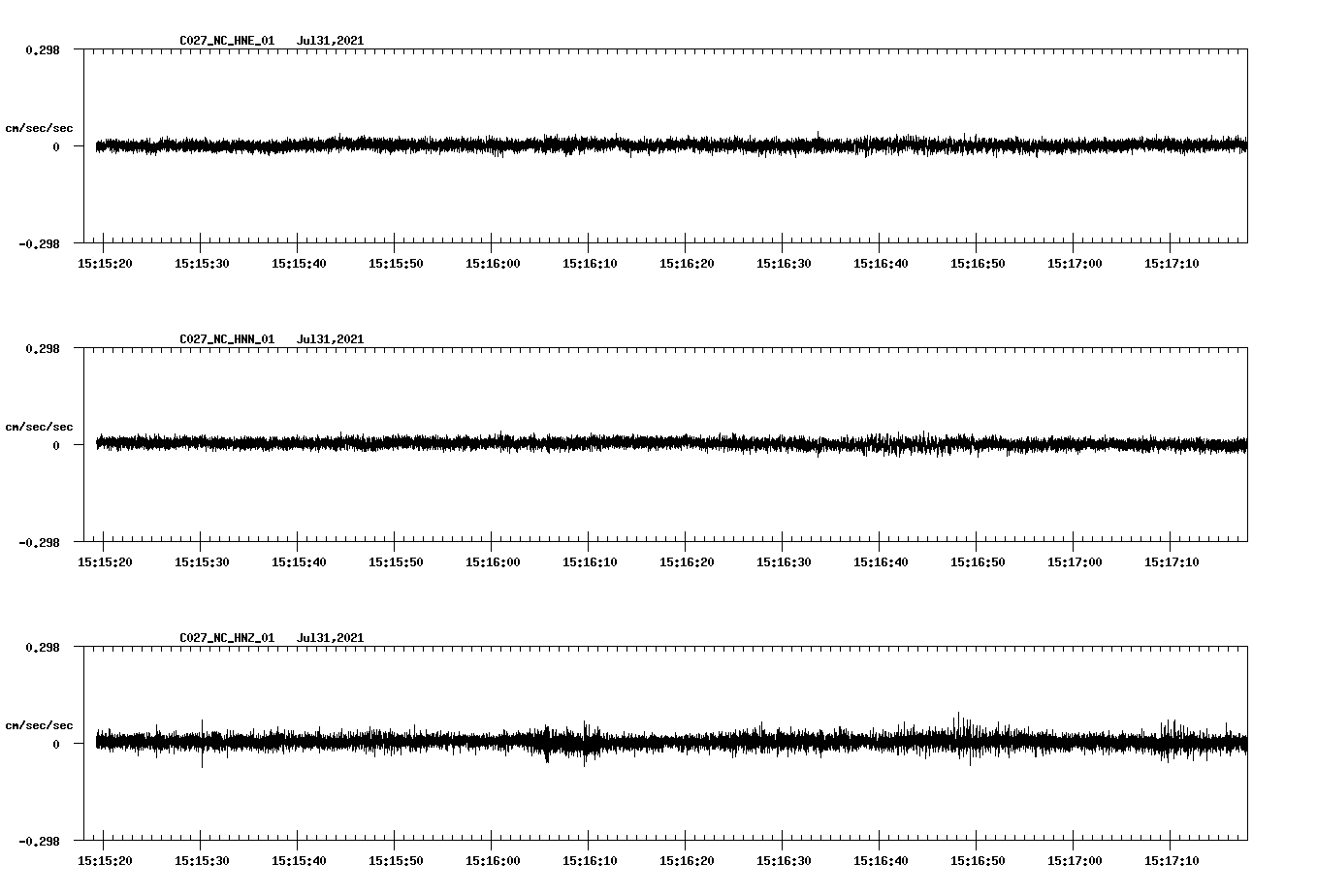The height and width of the screenshot is (896, 1317).
Task: Click the 15:16:10 time label under HNN plot
Action: pyautogui.click(x=590, y=562)
